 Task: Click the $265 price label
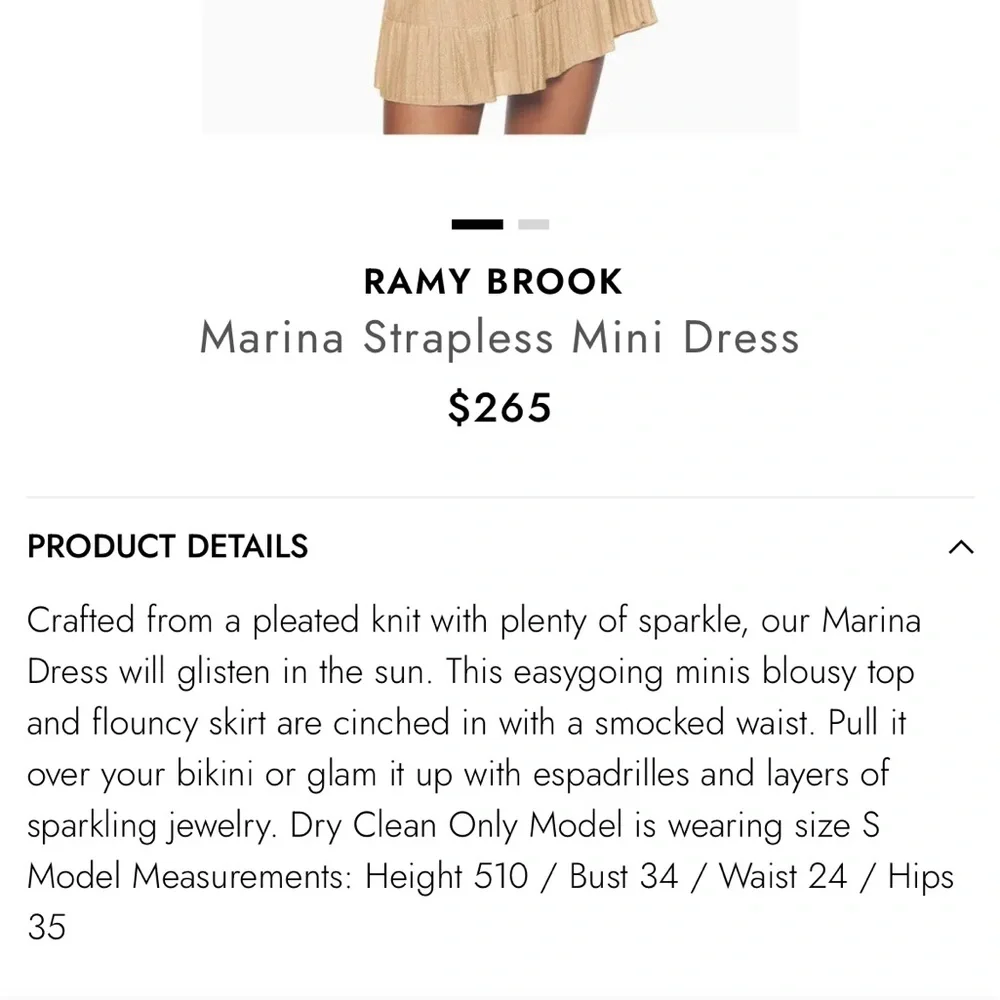499,406
